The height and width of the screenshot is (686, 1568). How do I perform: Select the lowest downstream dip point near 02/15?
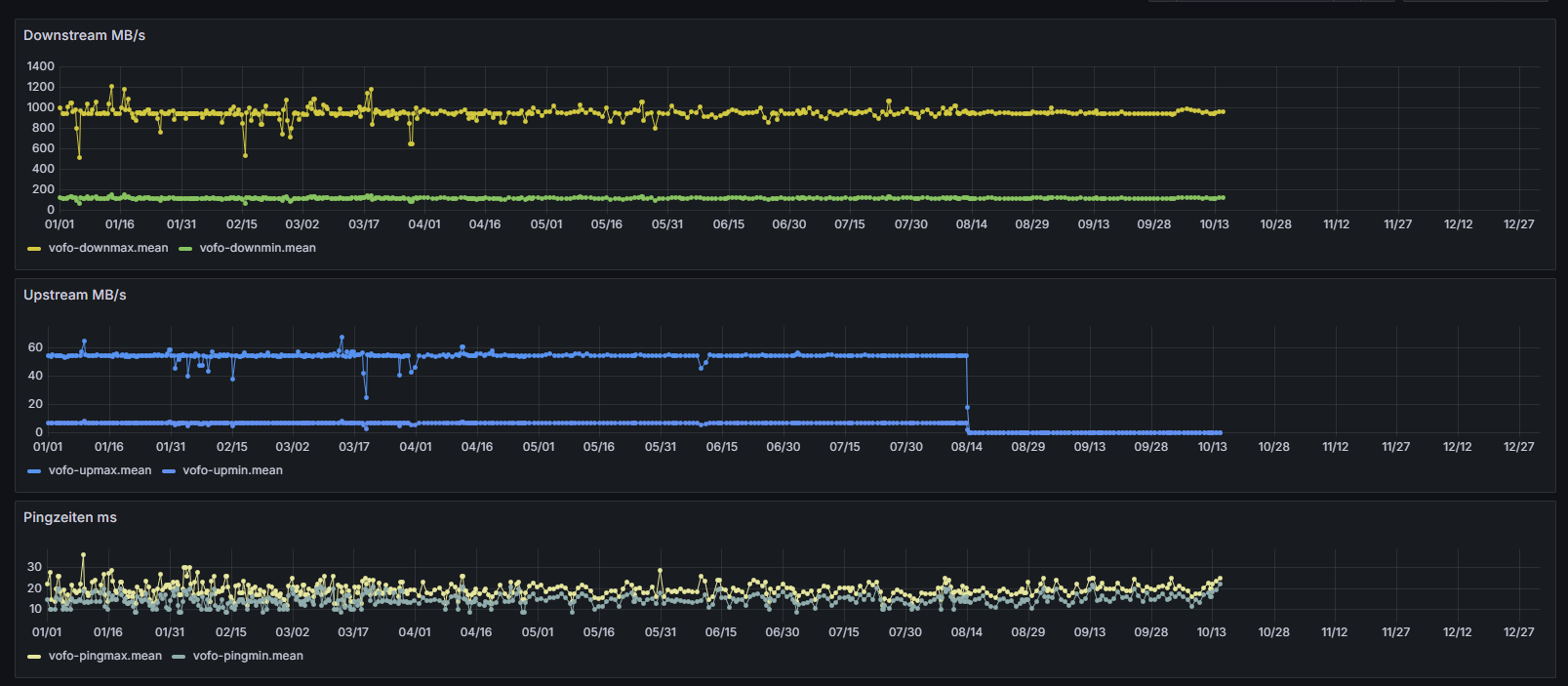pos(245,155)
